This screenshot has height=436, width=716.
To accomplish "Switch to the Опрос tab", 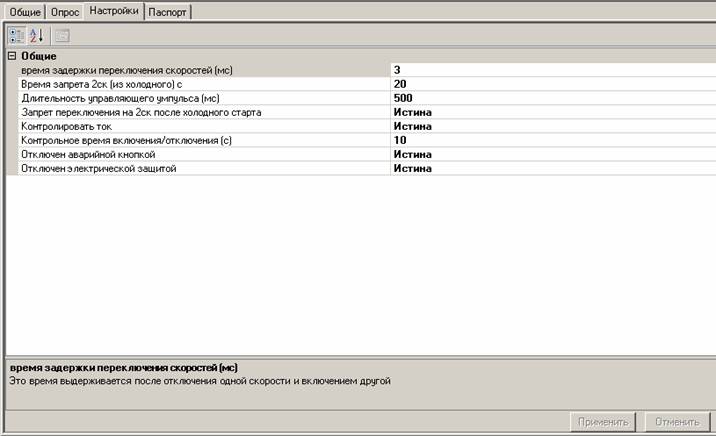I will click(x=65, y=12).
